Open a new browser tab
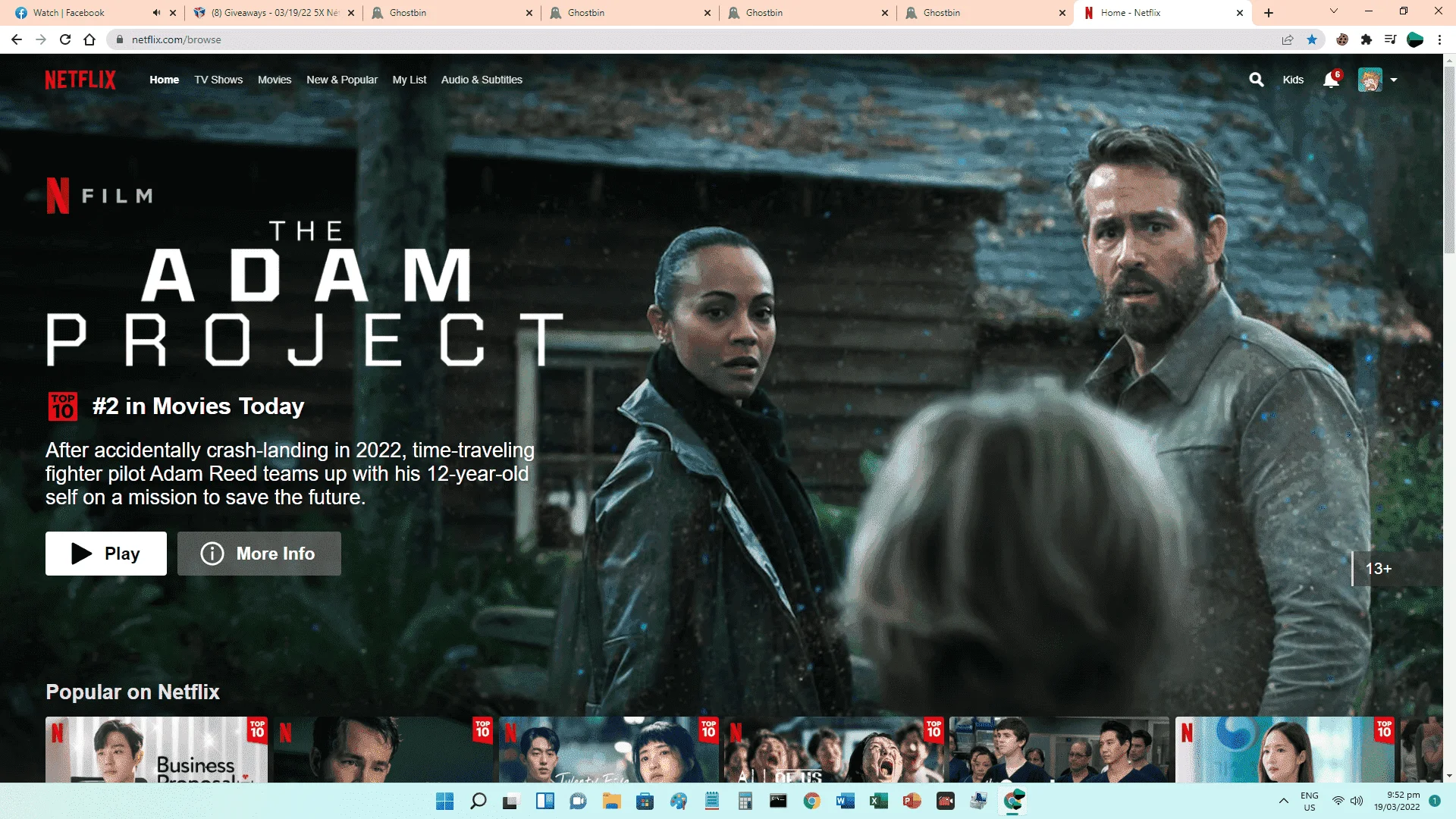The height and width of the screenshot is (819, 1456). pyautogui.click(x=1269, y=13)
